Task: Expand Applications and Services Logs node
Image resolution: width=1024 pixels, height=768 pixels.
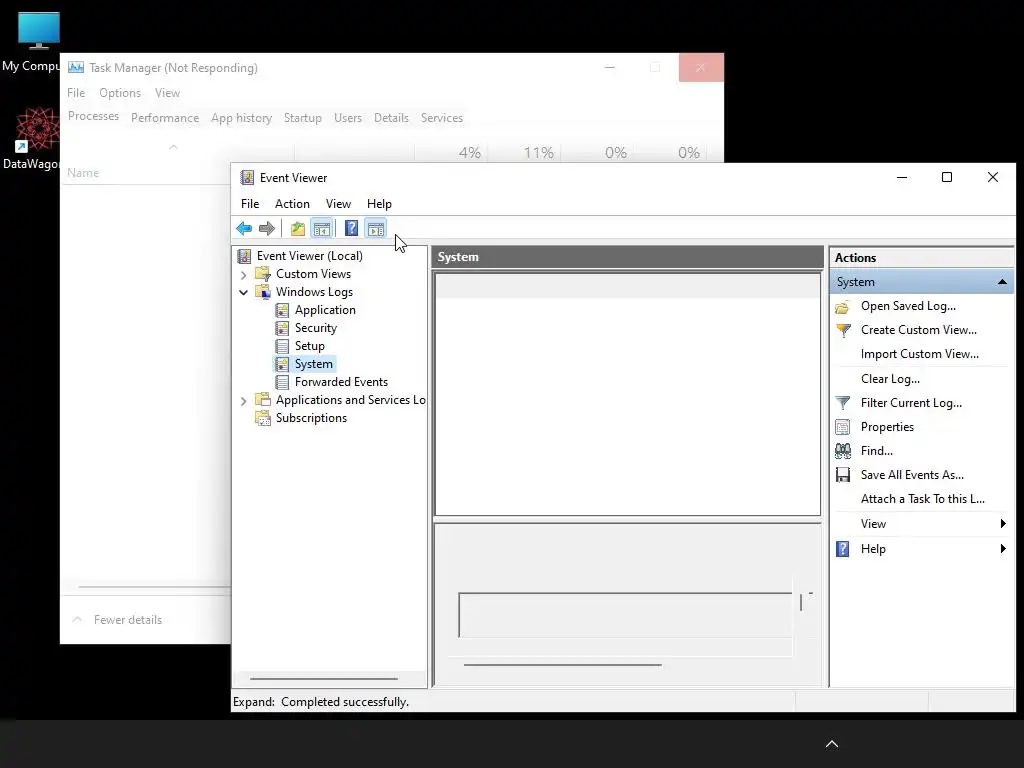Action: (244, 401)
